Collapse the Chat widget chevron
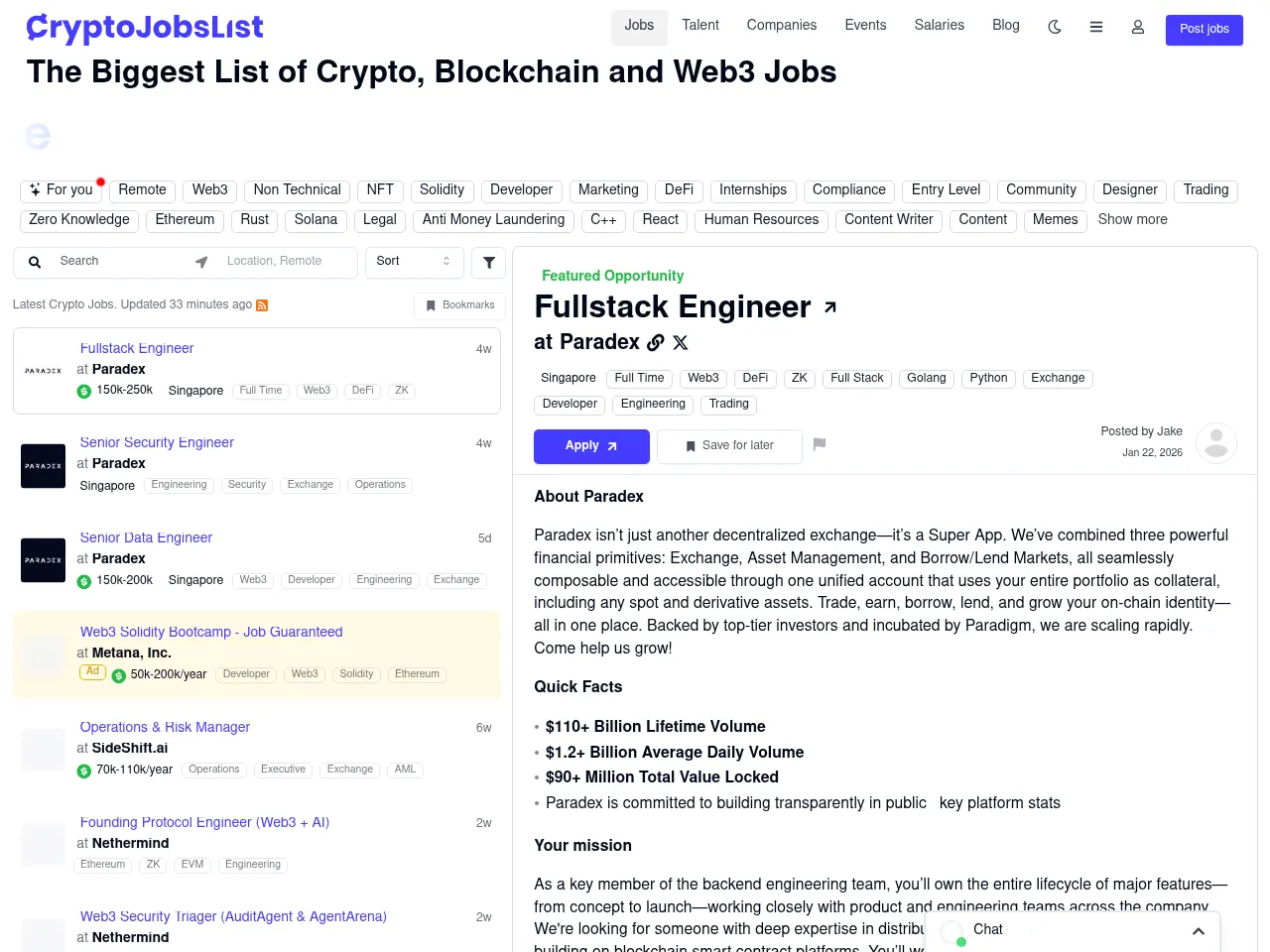1270x952 pixels. pyautogui.click(x=1198, y=931)
